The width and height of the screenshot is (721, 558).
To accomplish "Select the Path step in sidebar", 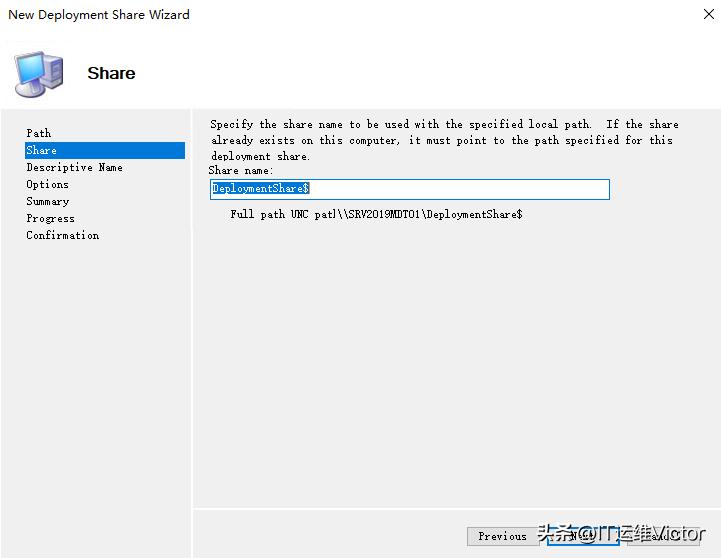I will tap(39, 133).
